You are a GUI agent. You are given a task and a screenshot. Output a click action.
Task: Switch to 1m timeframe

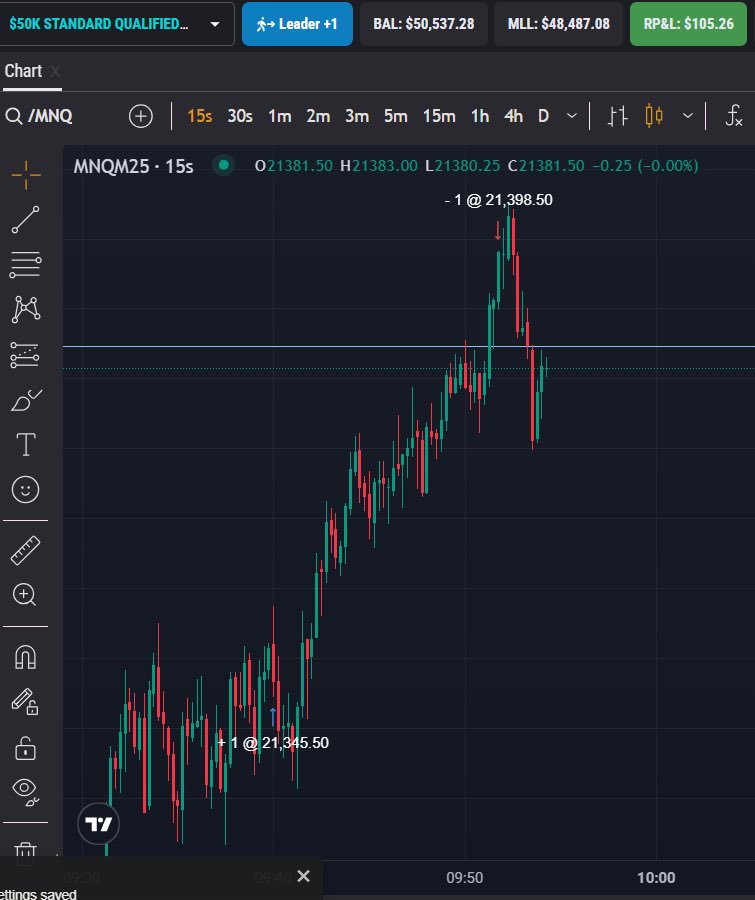[x=280, y=116]
